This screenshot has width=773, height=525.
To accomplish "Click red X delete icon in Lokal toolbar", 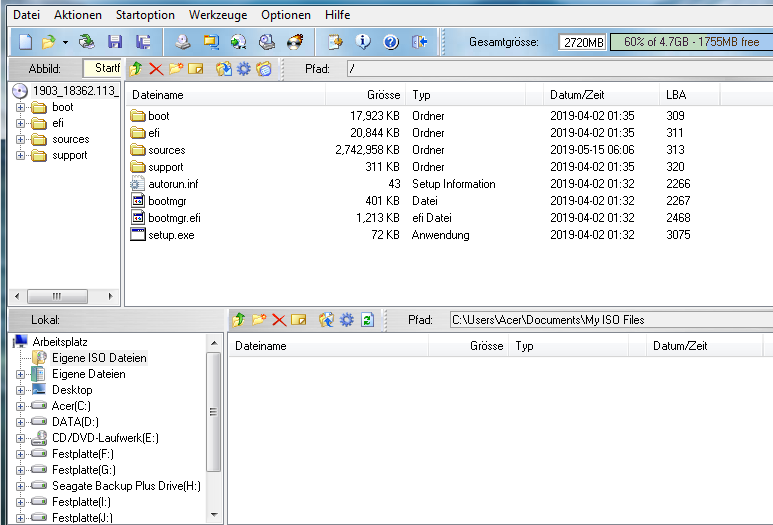I will pyautogui.click(x=279, y=320).
